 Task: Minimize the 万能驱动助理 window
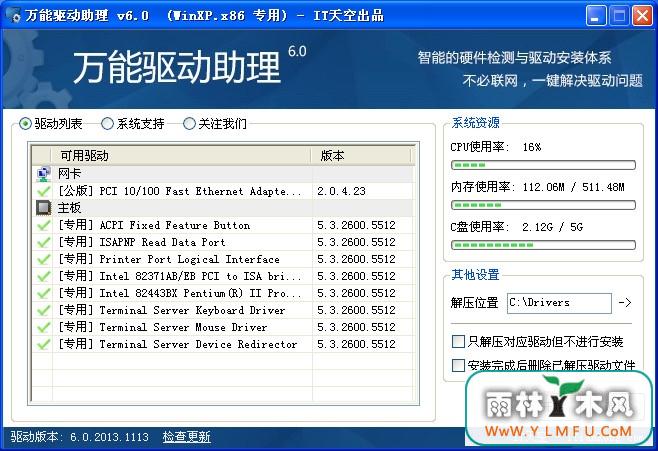(596, 16)
